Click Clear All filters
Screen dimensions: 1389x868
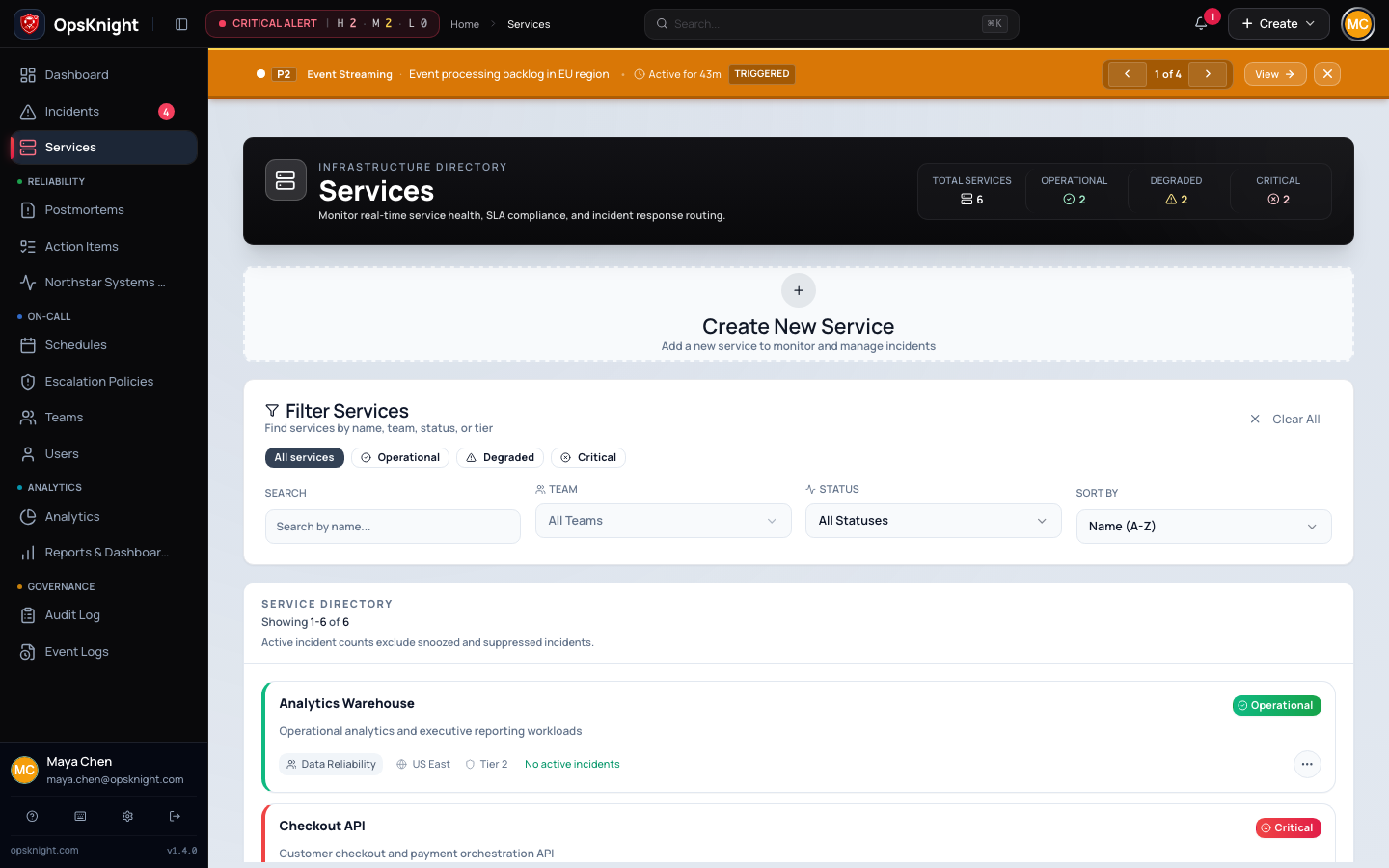click(1285, 420)
